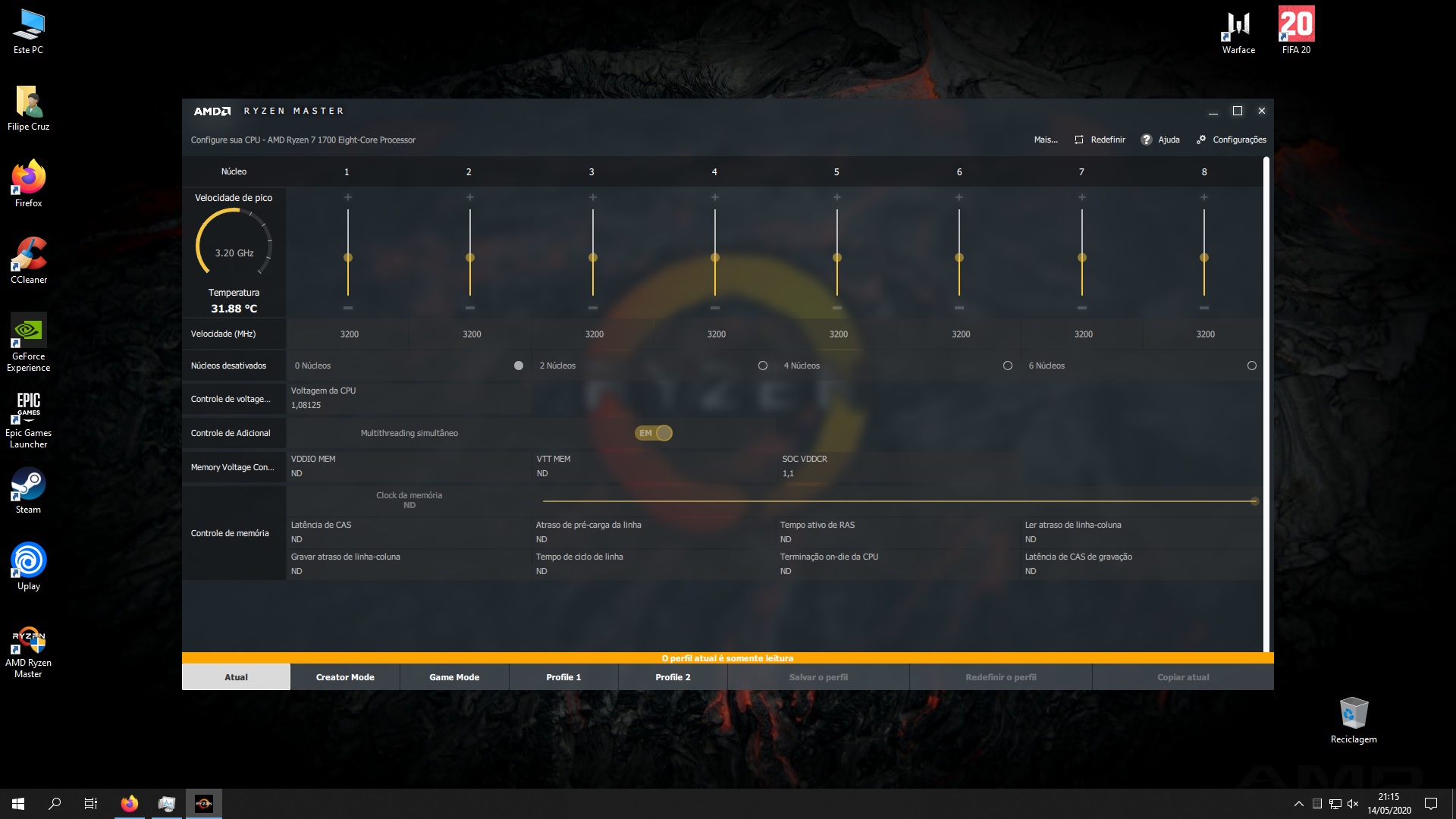
Task: Click minus icon below core 8 slider
Action: 1204,308
